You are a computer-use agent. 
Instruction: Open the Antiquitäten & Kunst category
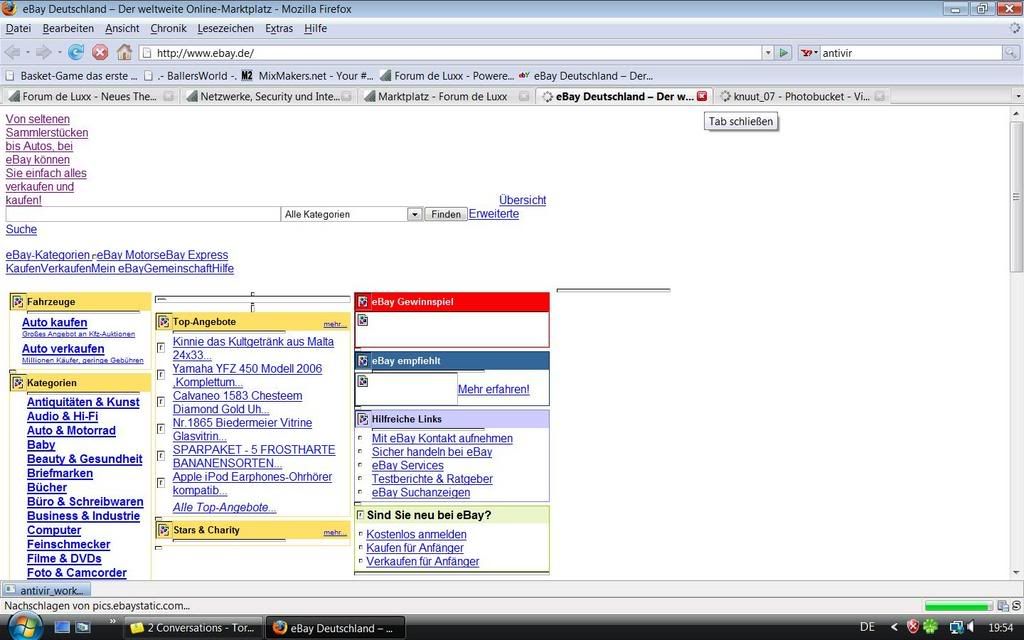point(83,402)
